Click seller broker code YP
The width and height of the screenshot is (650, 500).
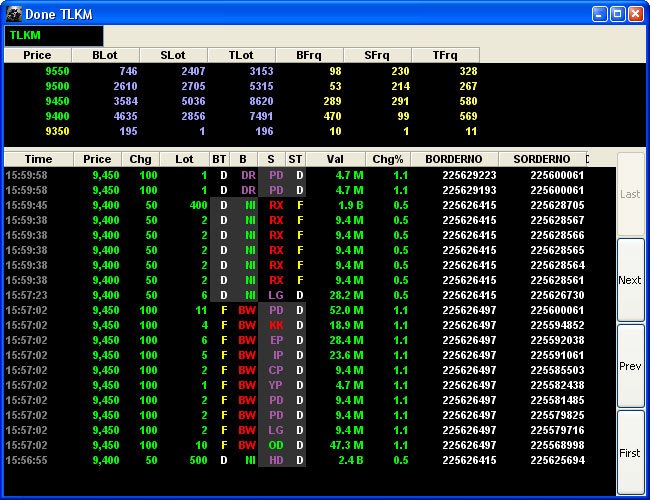click(276, 385)
